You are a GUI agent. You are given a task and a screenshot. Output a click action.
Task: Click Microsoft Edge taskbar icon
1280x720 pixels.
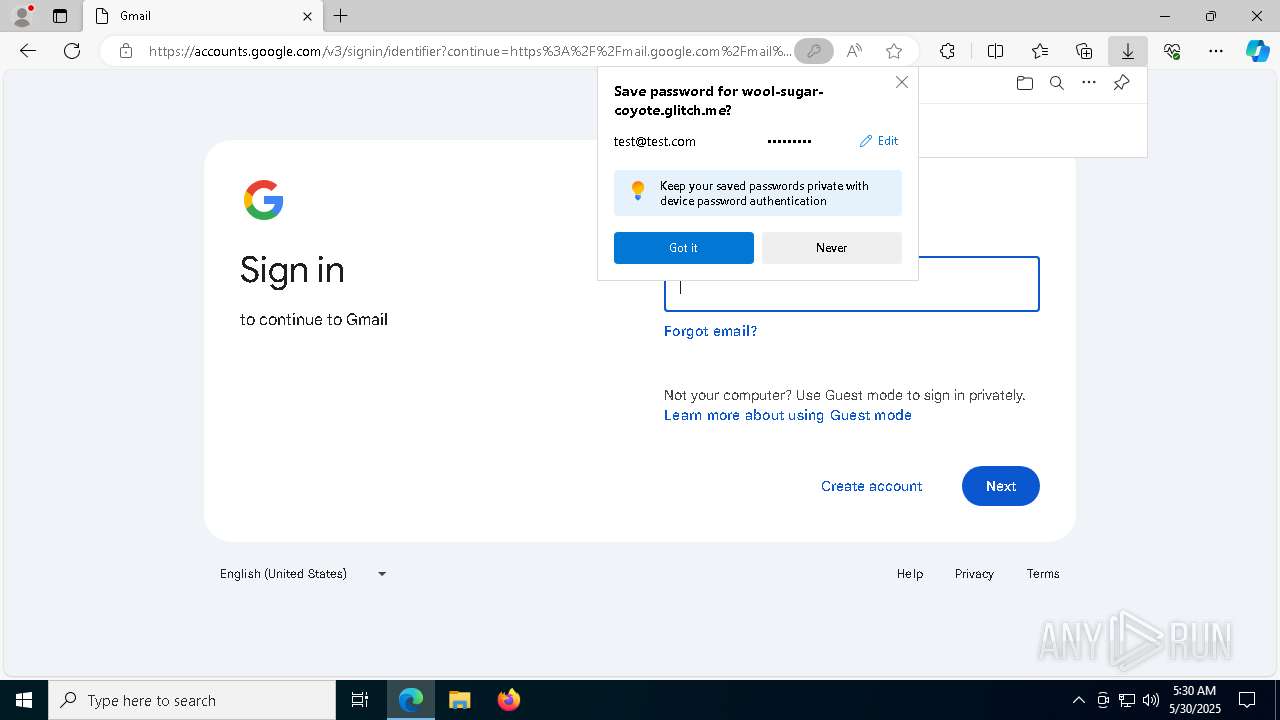(411, 700)
